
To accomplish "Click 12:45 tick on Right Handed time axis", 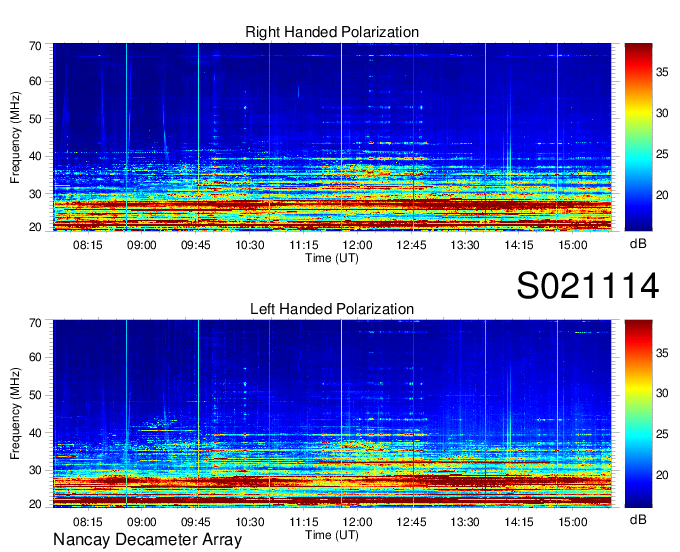I will (412, 245).
